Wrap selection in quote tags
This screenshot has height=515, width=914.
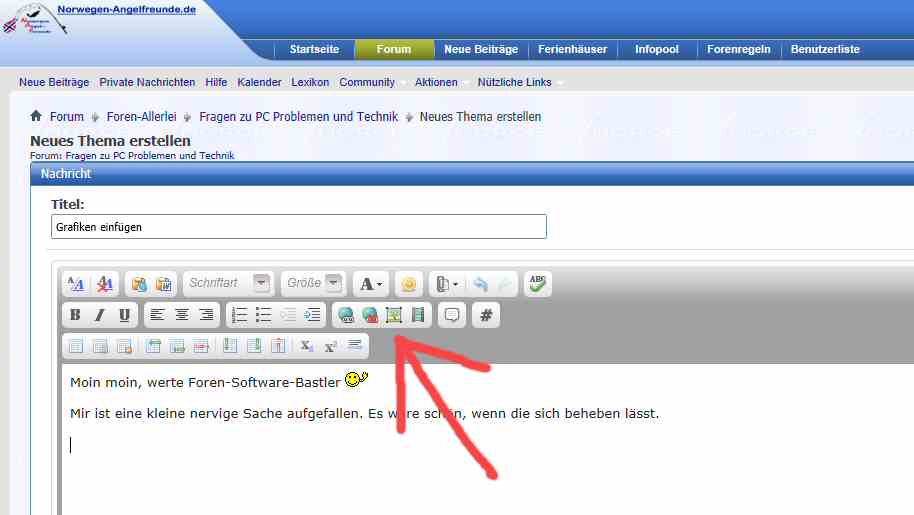coord(452,315)
